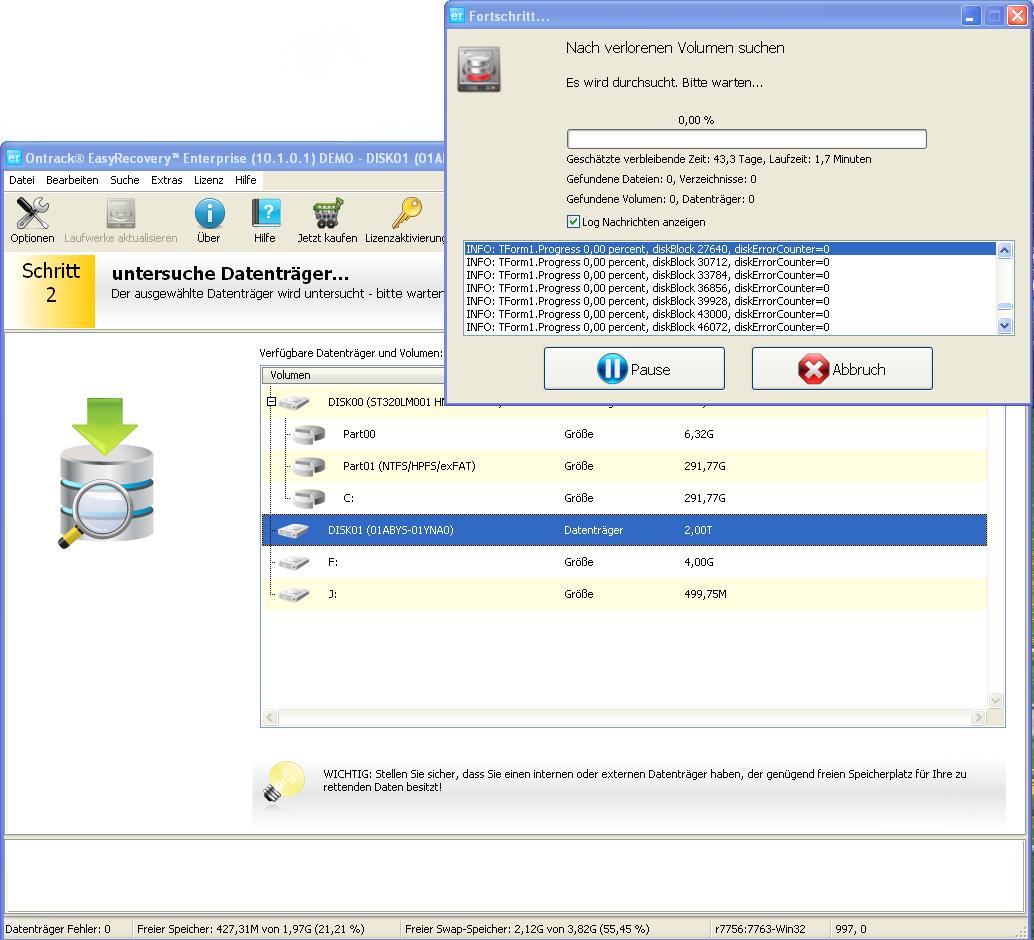Click the Part01 NTFS partition icon
Image resolution: width=1034 pixels, height=940 pixels.
click(309, 466)
